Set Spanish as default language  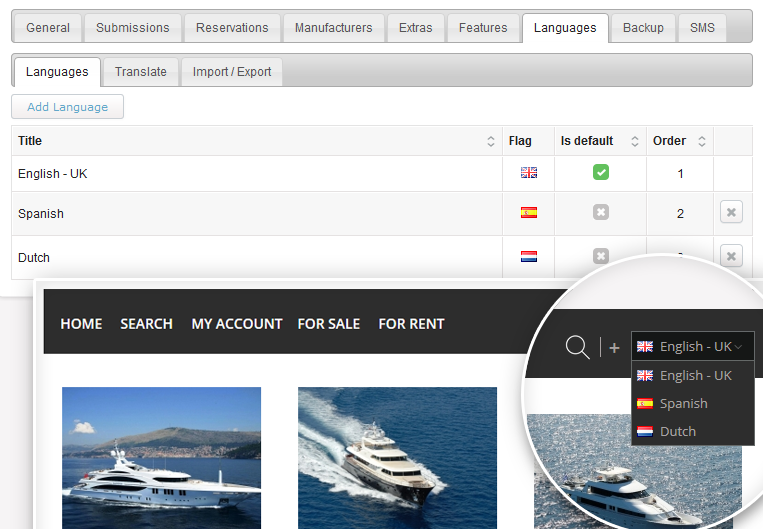click(601, 212)
